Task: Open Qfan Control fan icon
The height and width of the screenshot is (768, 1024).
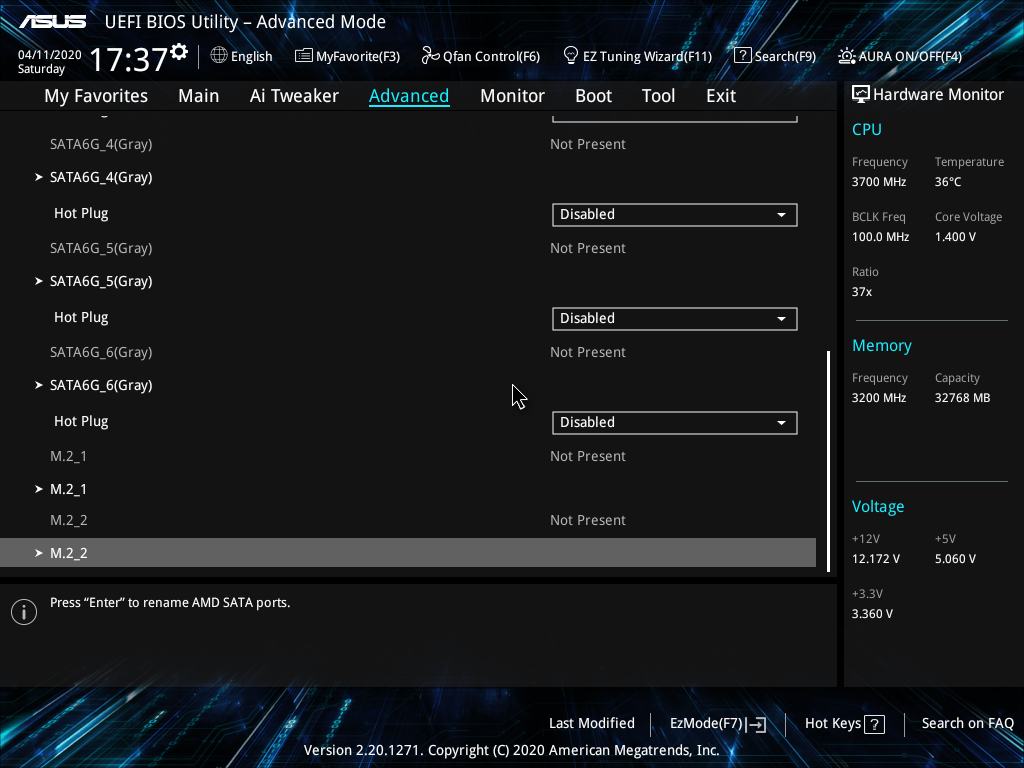Action: (430, 56)
